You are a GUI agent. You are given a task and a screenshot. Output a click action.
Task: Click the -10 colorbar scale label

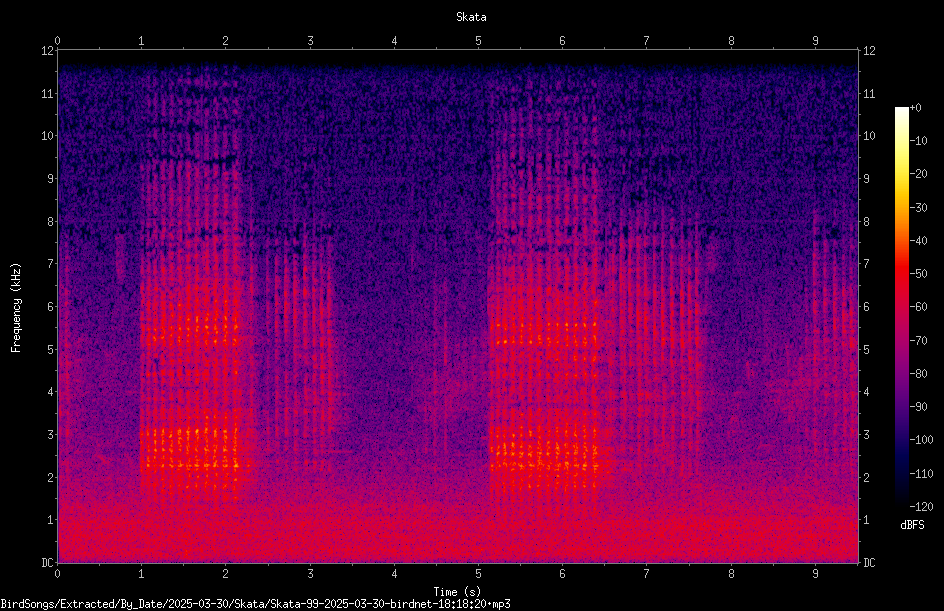[x=918, y=141]
